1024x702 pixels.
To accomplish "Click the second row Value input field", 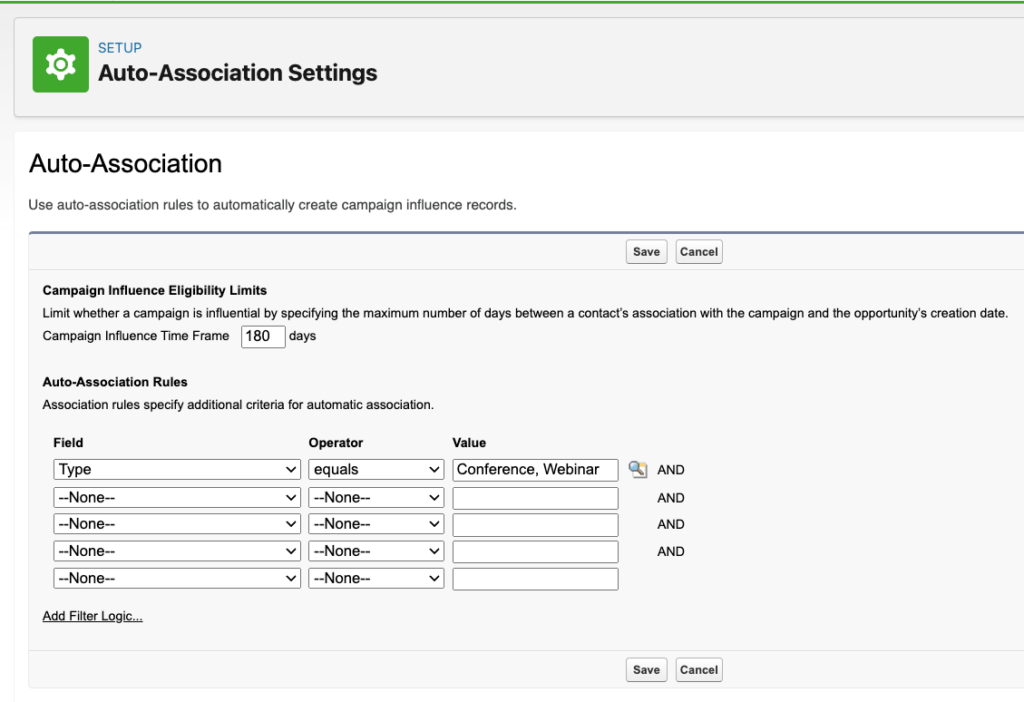I will [535, 497].
